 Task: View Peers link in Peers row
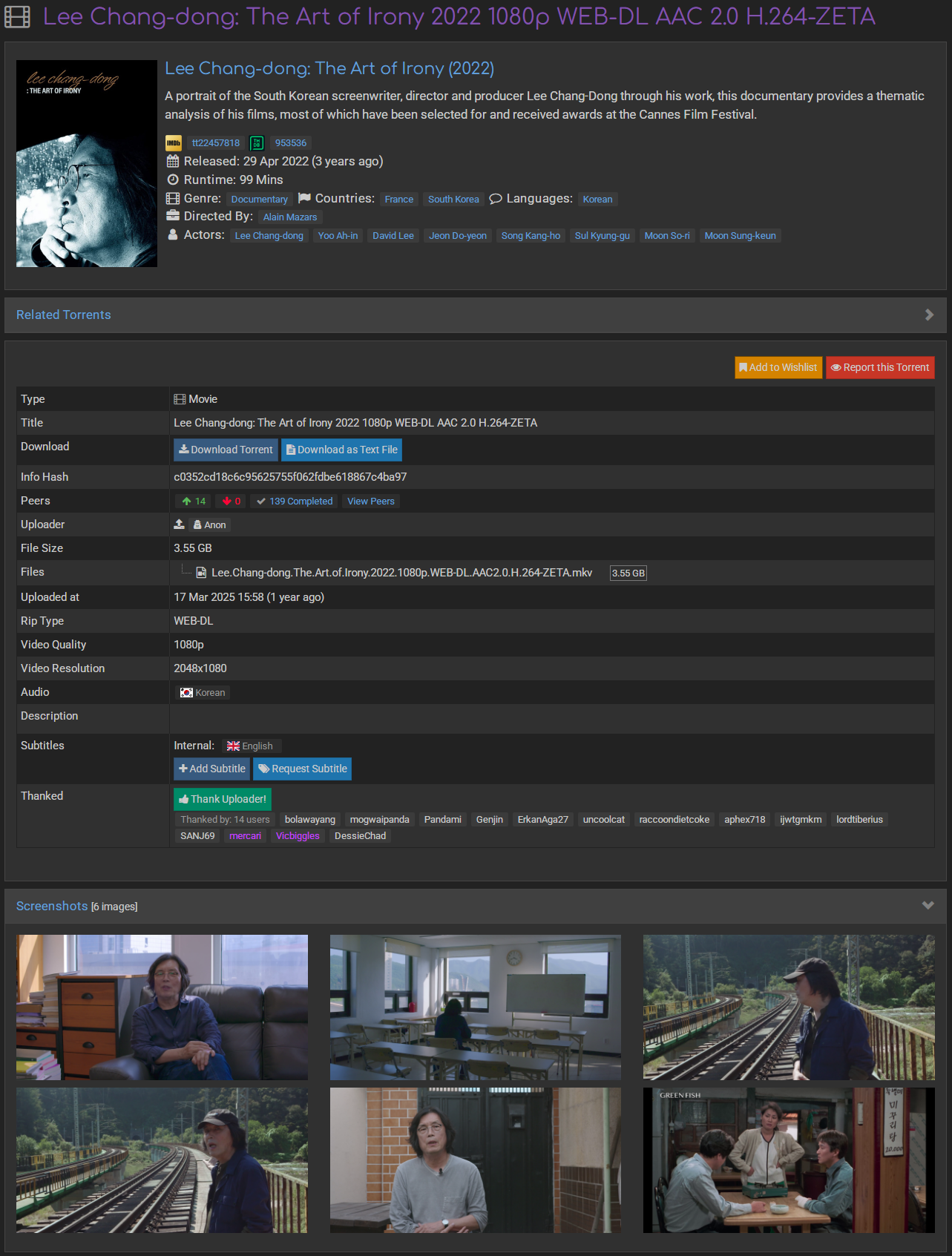coord(371,502)
